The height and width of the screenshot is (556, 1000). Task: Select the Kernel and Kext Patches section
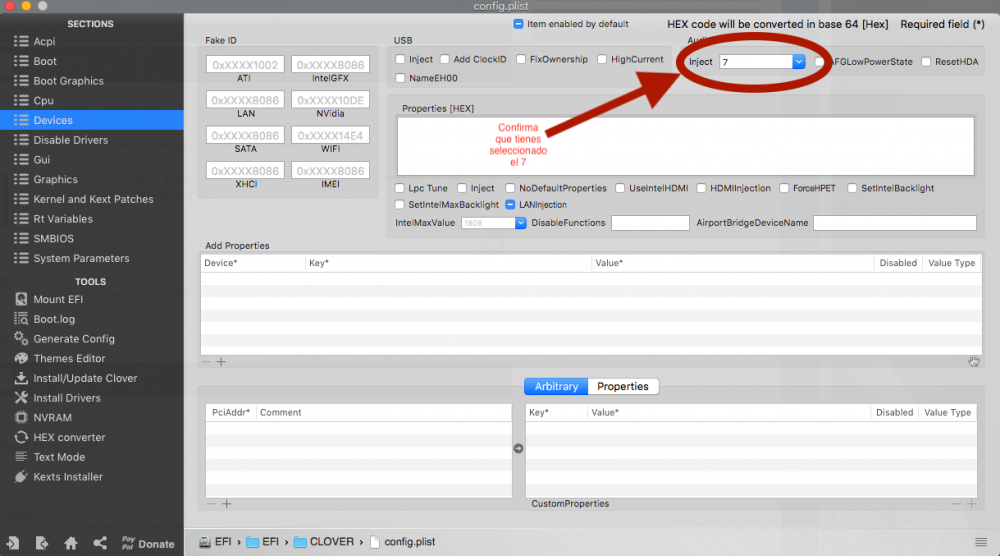[93, 199]
